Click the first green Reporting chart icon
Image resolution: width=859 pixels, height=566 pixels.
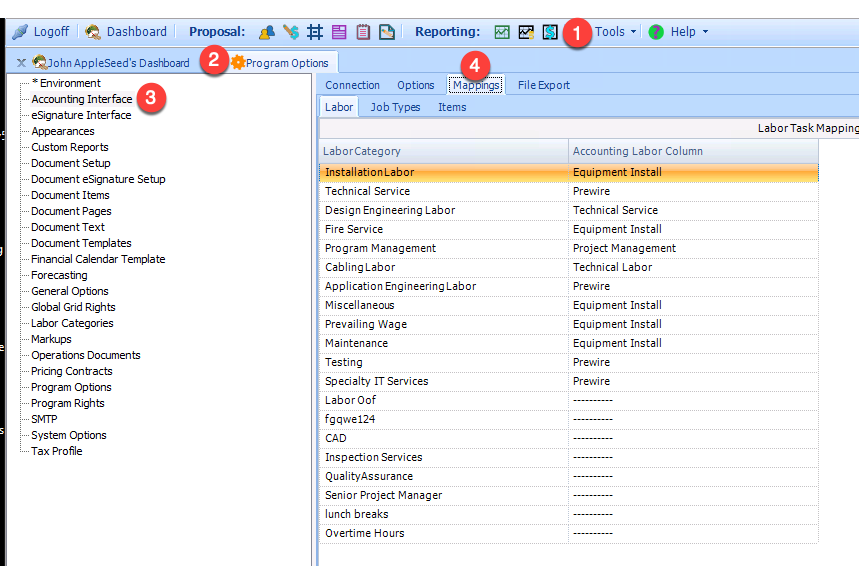[x=502, y=32]
